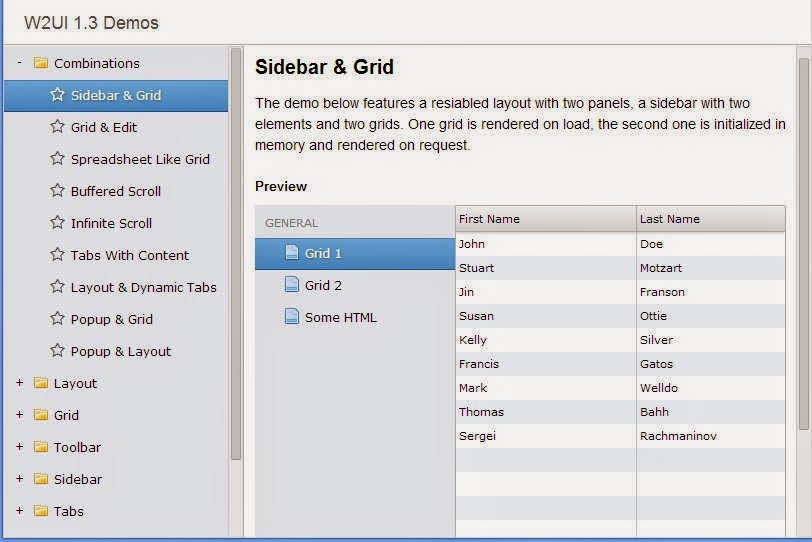Click the Motzart last name cell
This screenshot has width=812, height=542.
tap(711, 268)
